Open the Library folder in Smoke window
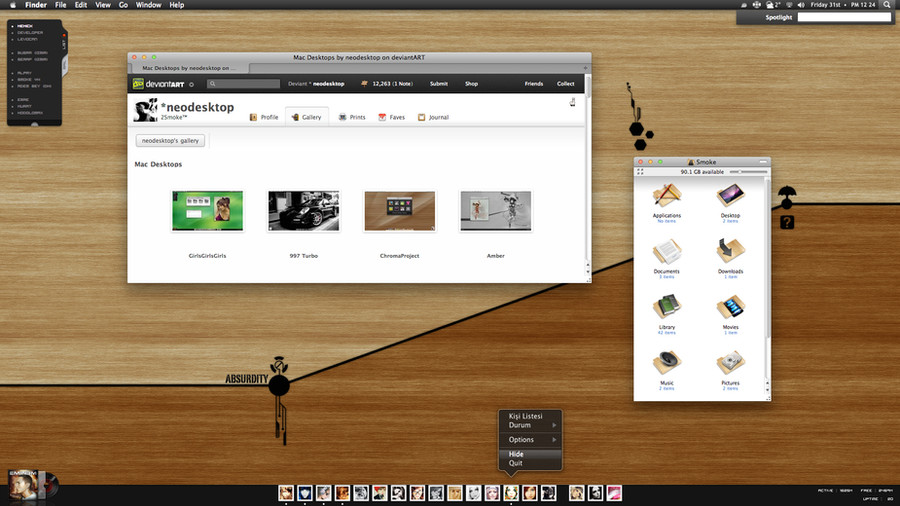Screen dimensions: 900x506 (666, 308)
